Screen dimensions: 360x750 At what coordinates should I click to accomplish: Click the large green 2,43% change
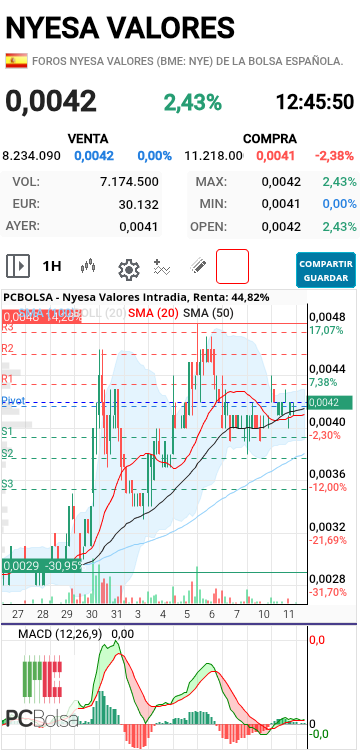coord(193,102)
